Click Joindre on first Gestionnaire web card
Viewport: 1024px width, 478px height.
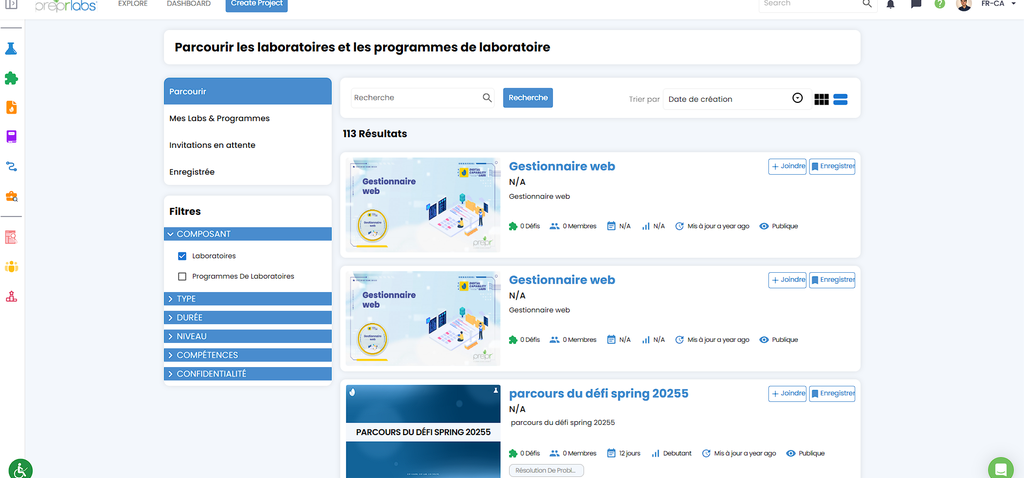[x=787, y=167]
